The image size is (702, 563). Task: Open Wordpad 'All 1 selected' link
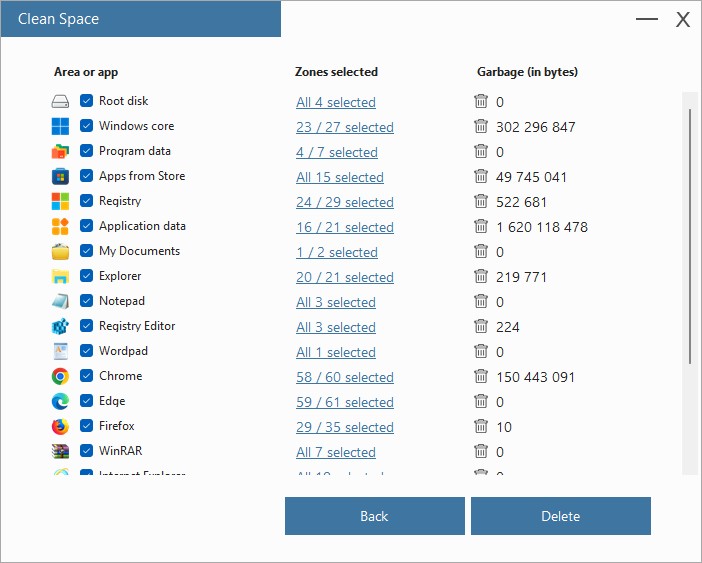[x=336, y=353]
